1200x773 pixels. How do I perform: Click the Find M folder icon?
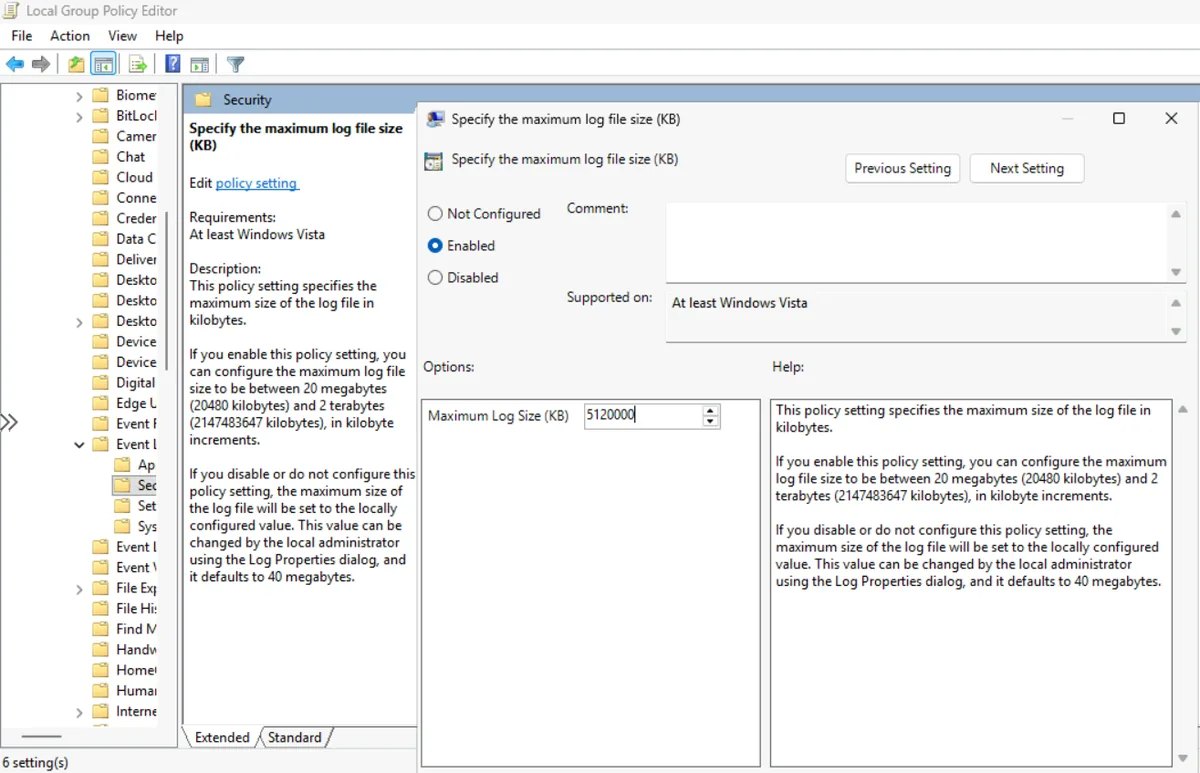point(100,629)
